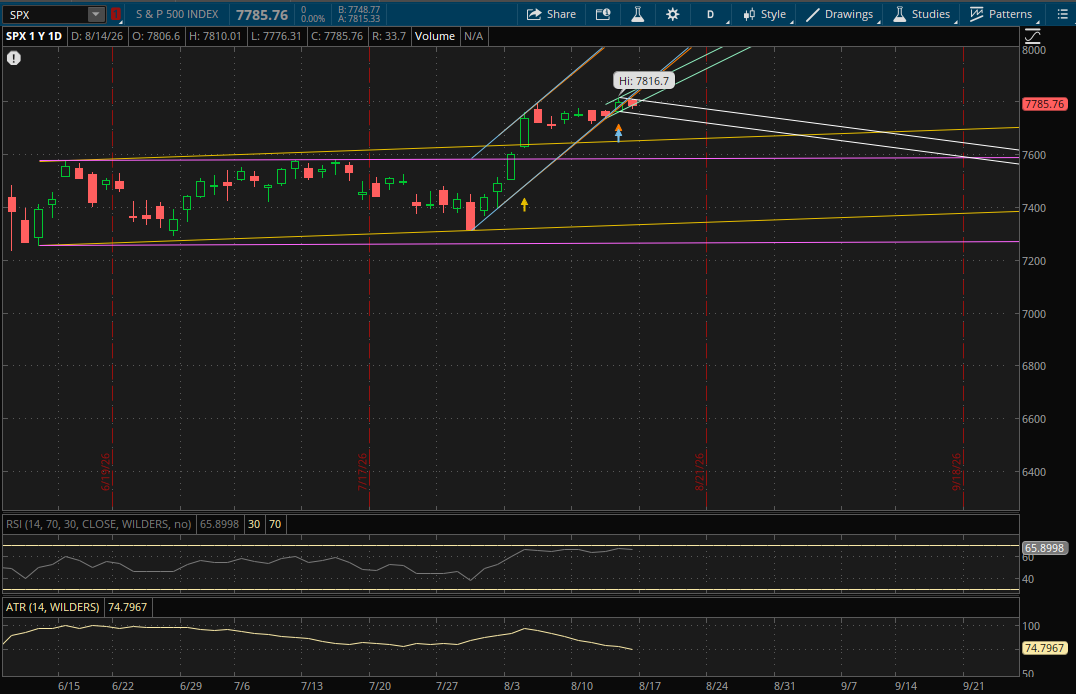Expand the Style dropdown menu
The image size is (1076, 694).
[x=766, y=14]
